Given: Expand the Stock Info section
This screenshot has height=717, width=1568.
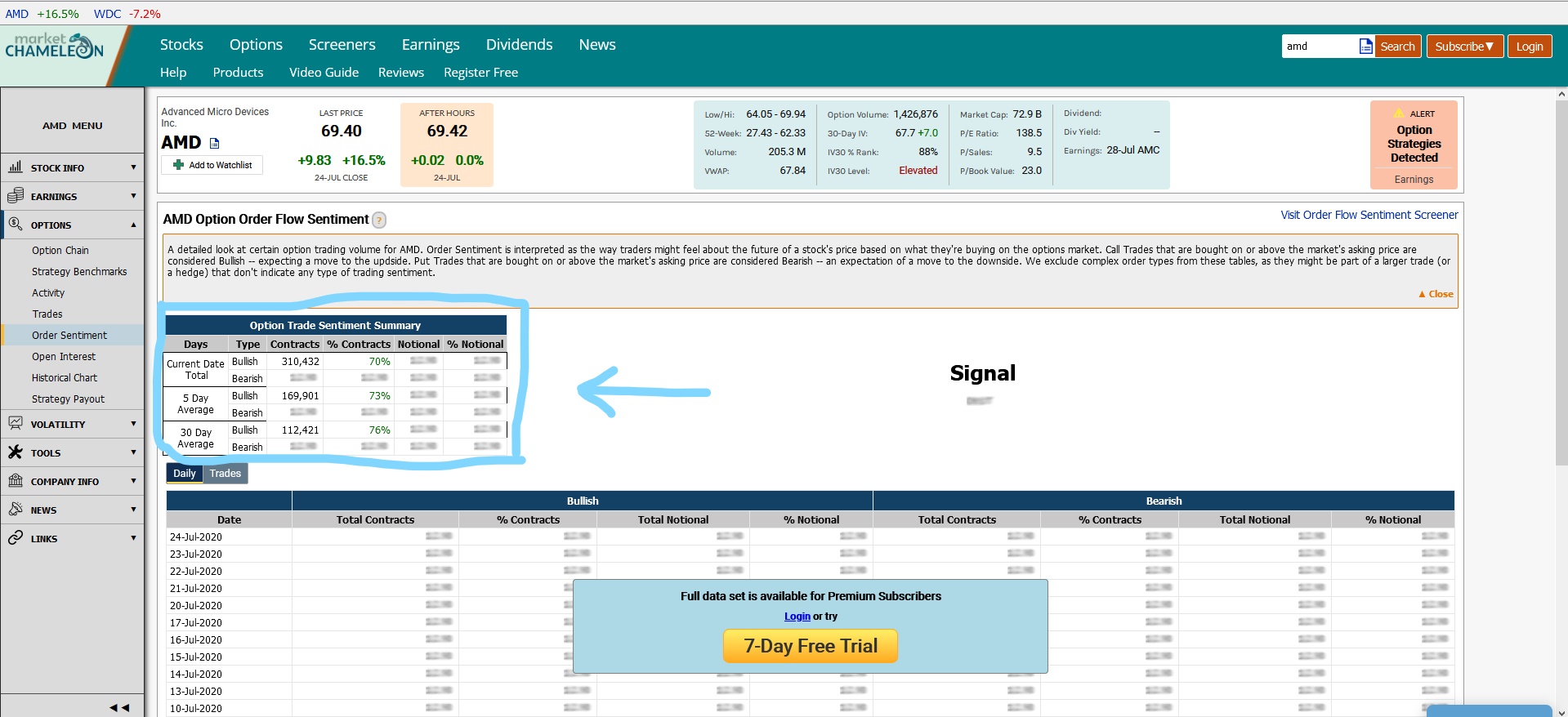Looking at the screenshot, I should [72, 167].
